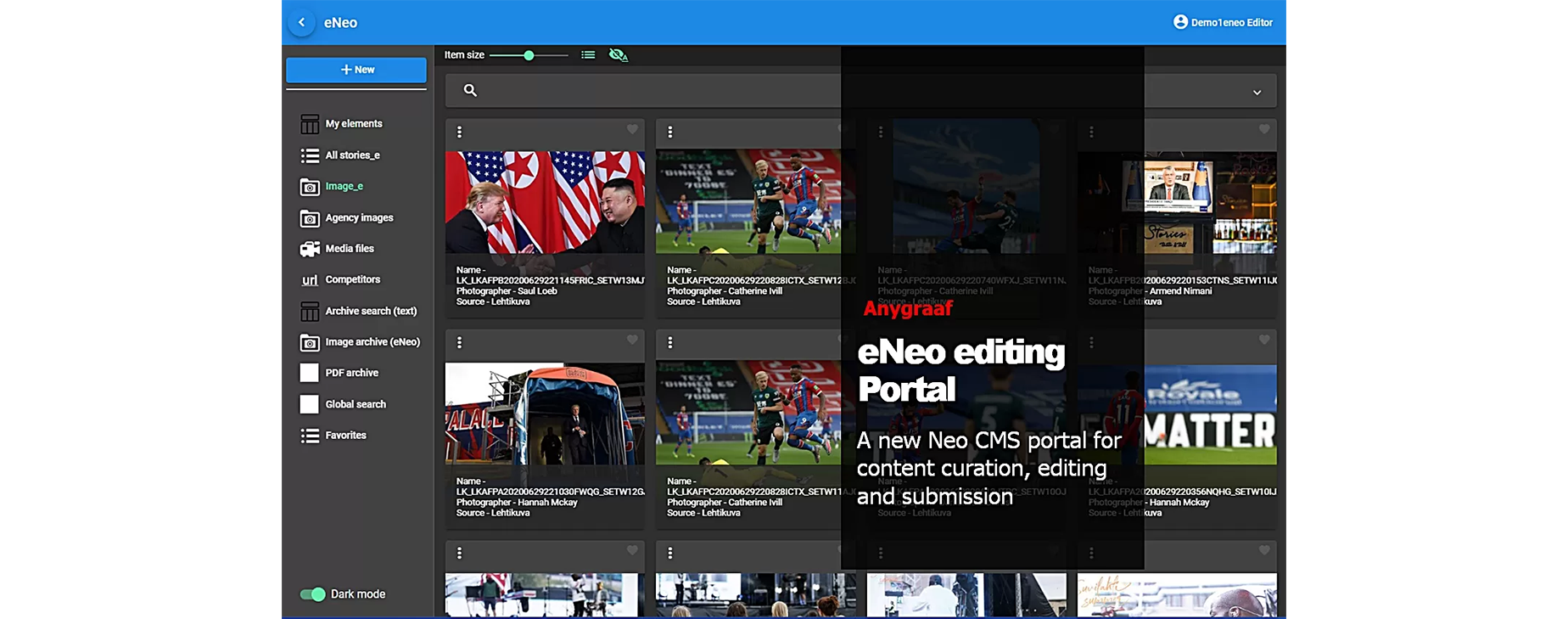Viewport: 1568px width, 619px height.
Task: Click the magnifier search icon
Action: point(470,90)
